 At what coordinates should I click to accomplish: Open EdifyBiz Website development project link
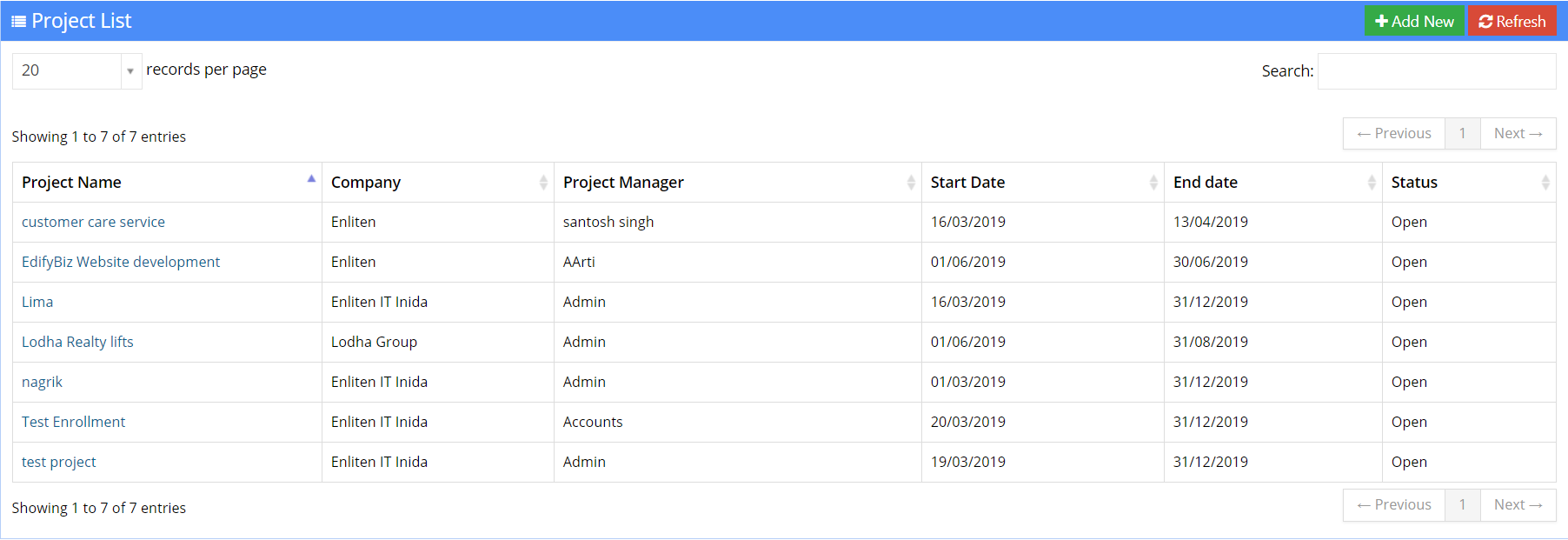(121, 263)
